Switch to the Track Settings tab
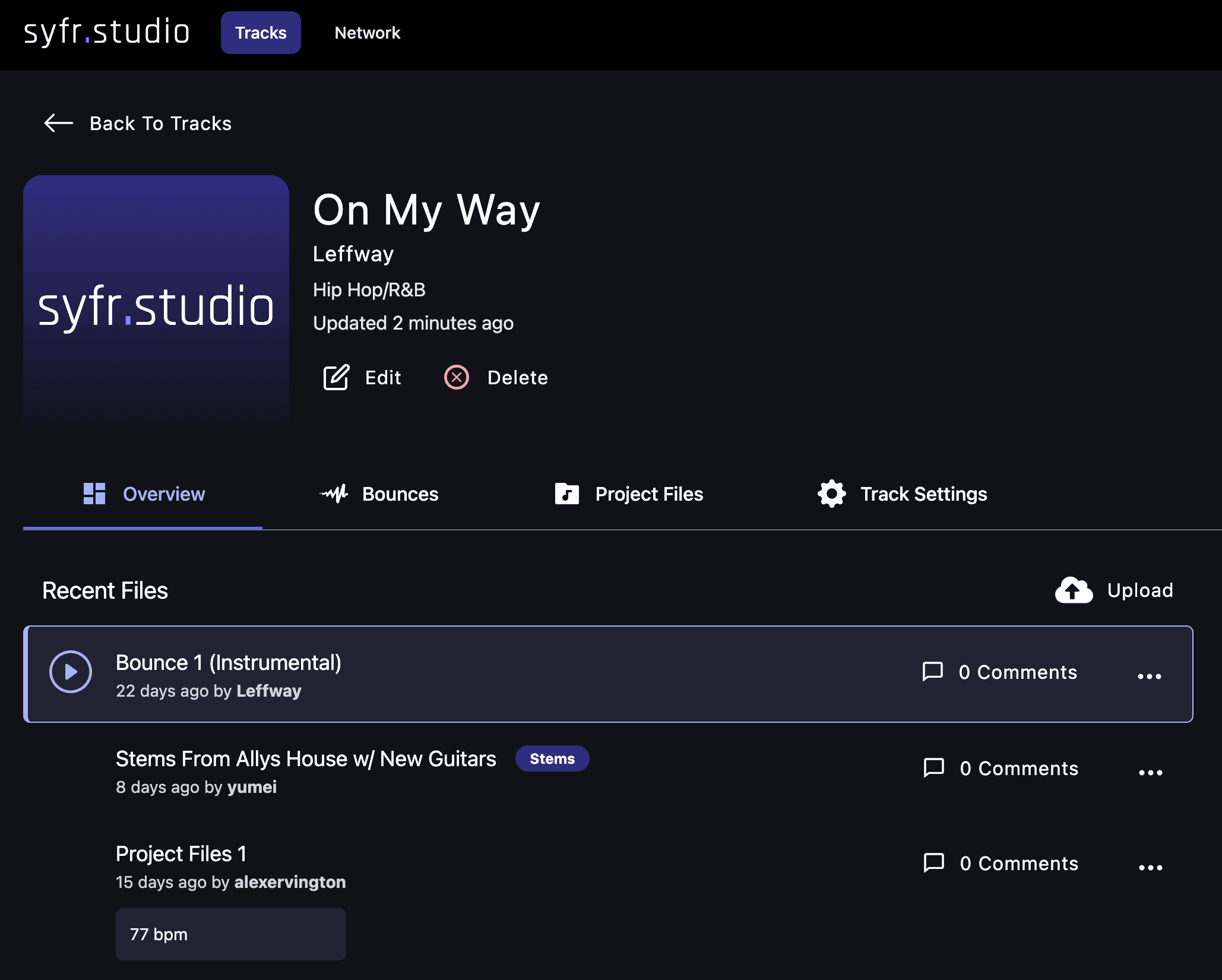 click(x=902, y=493)
